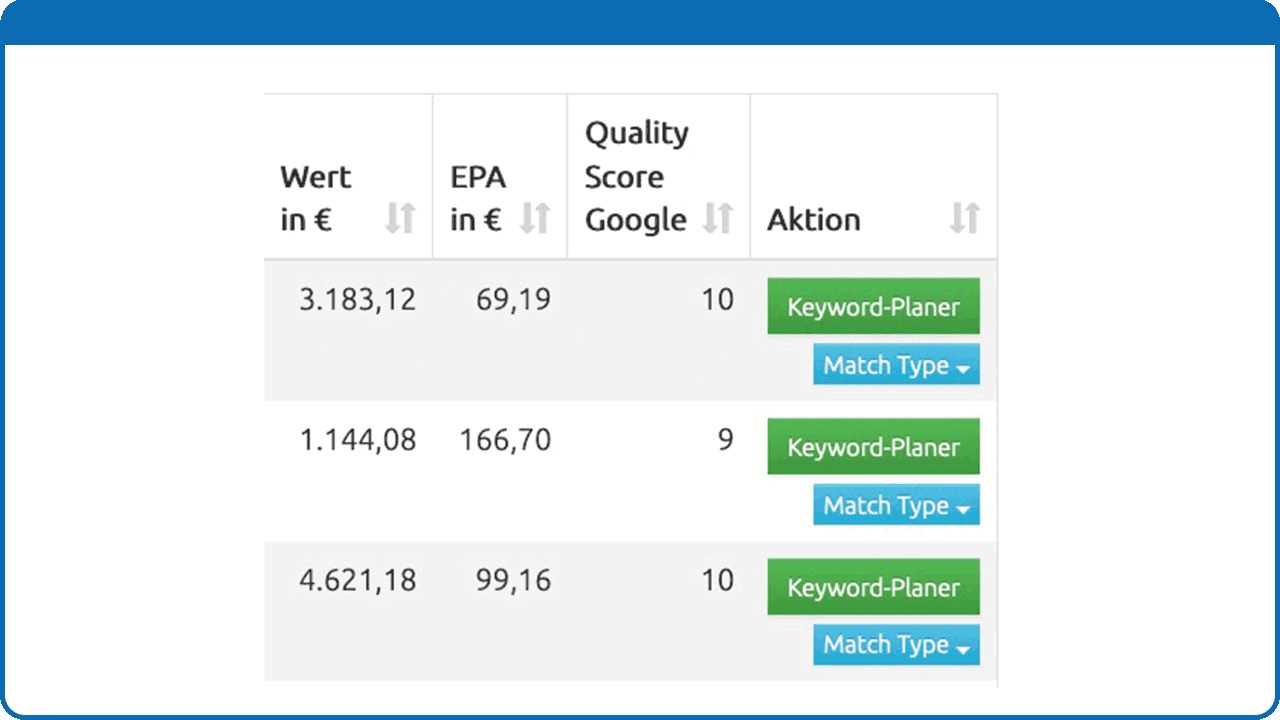This screenshot has height=720, width=1280.
Task: Click the sort arrows beside Aktion
Action: pyautogui.click(x=965, y=218)
